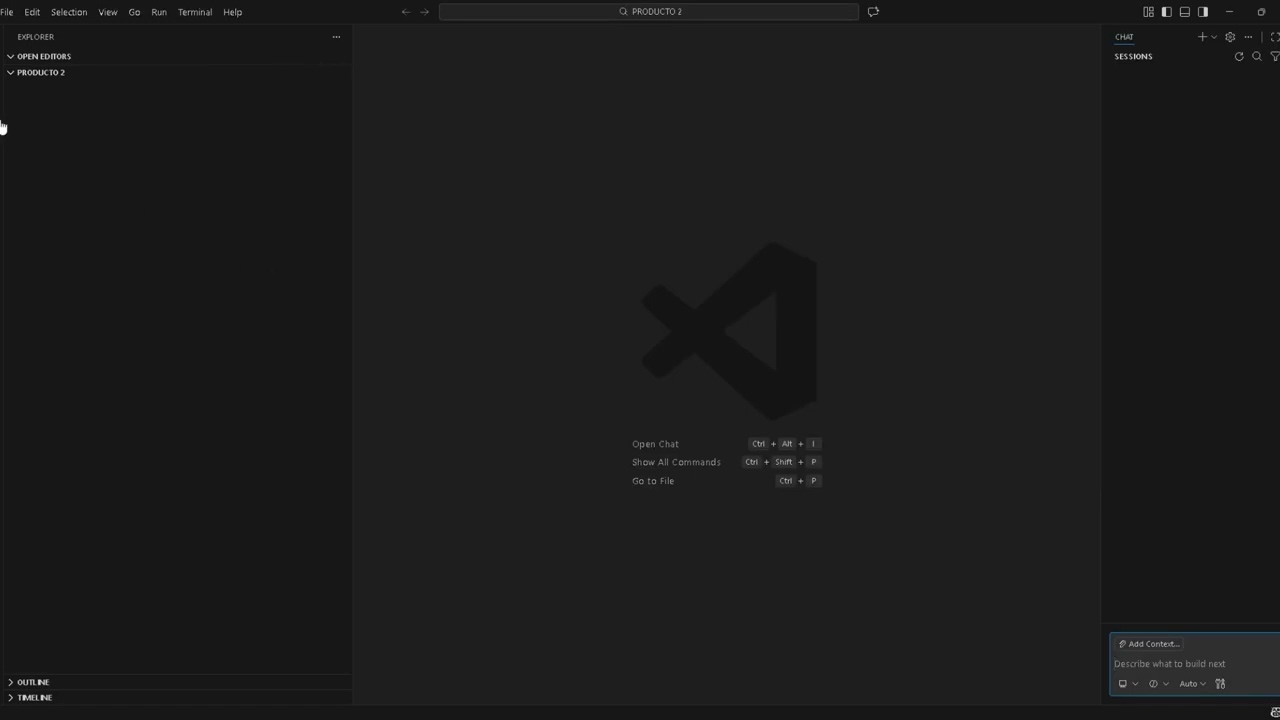
Task: Open the new chat dropdown chevron
Action: pos(1214,37)
